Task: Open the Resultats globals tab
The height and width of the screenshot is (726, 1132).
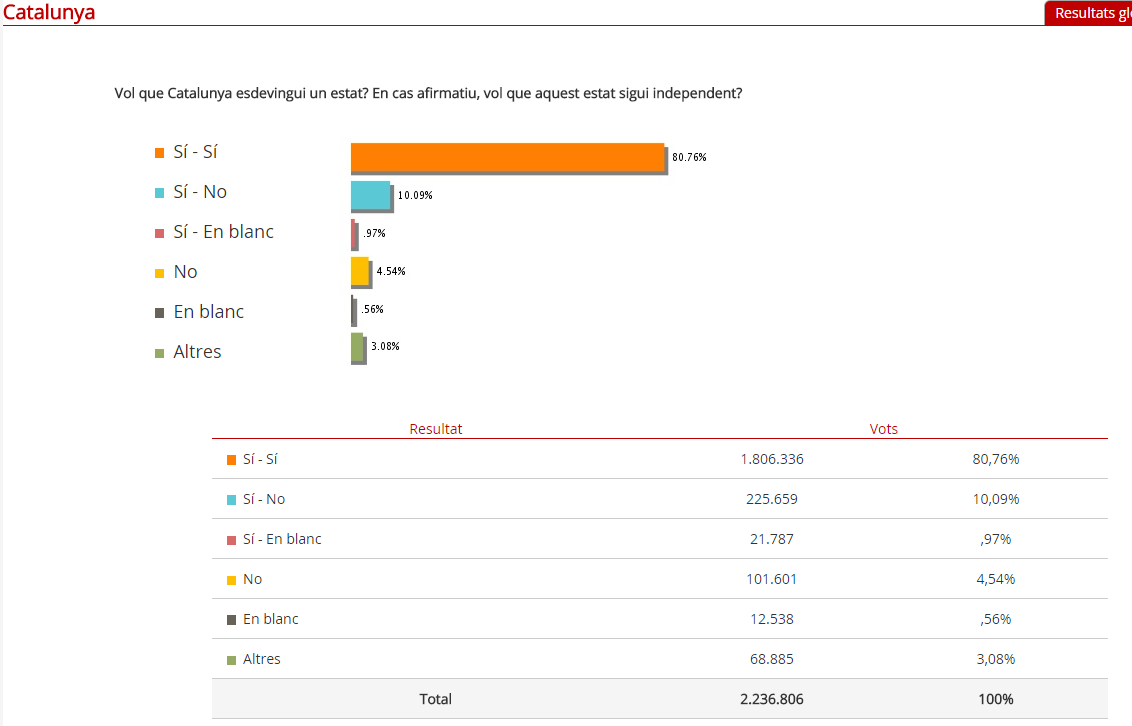Action: pyautogui.click(x=1090, y=13)
